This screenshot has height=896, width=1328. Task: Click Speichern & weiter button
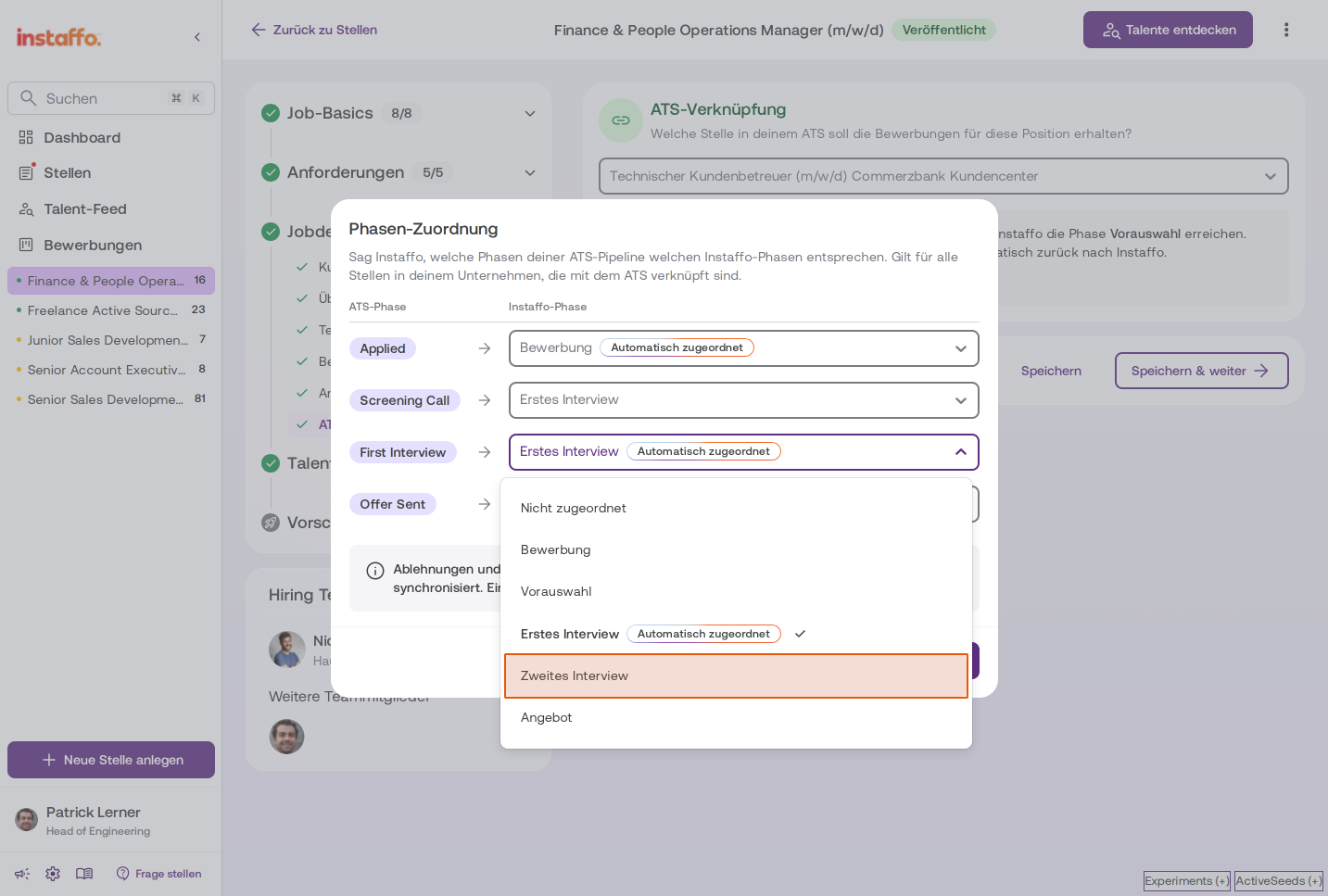coord(1201,371)
